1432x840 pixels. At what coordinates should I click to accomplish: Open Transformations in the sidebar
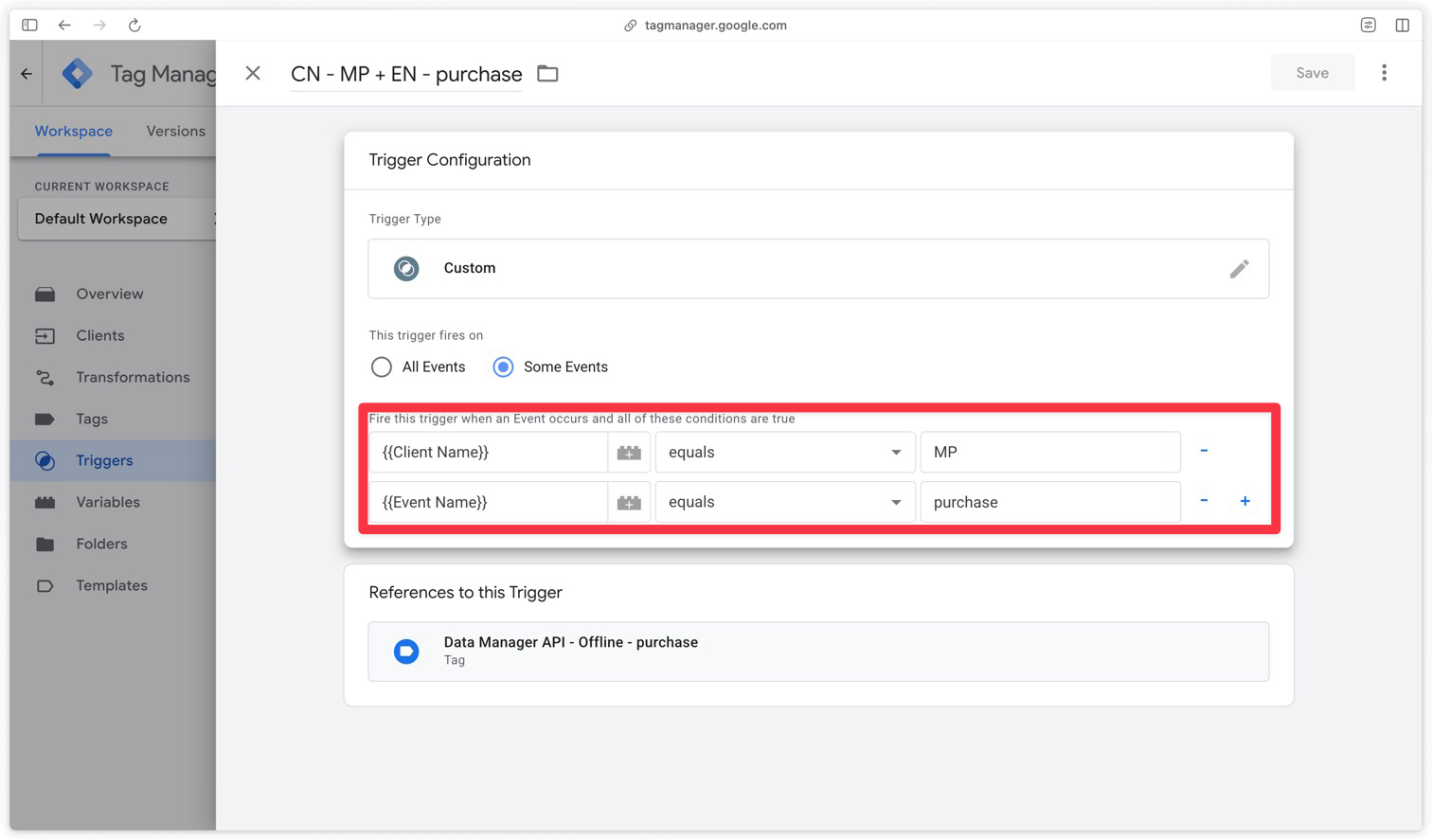pos(133,378)
